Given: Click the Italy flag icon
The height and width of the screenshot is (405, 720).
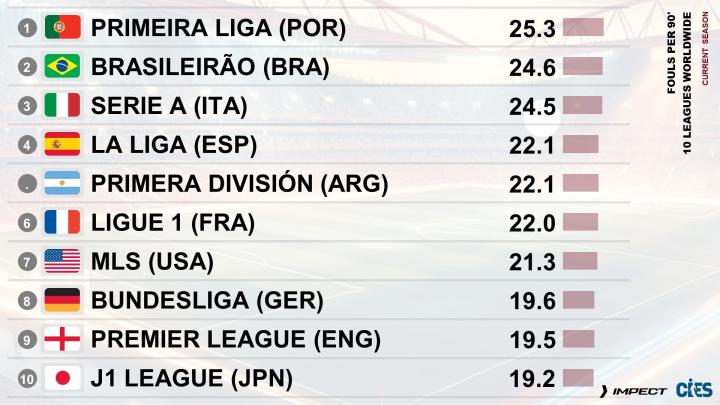Looking at the screenshot, I should tap(62, 106).
